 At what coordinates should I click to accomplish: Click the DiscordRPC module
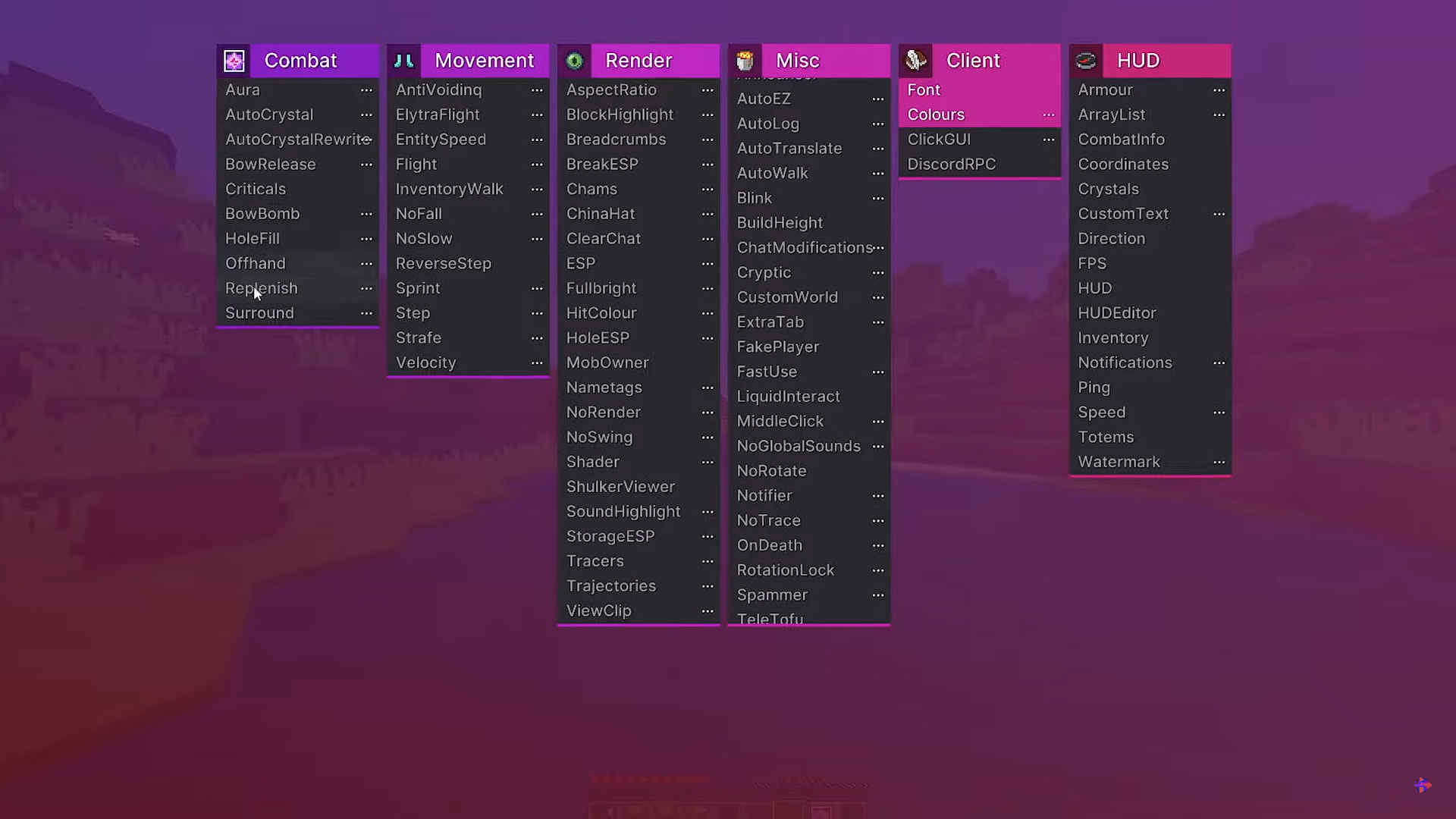951,164
